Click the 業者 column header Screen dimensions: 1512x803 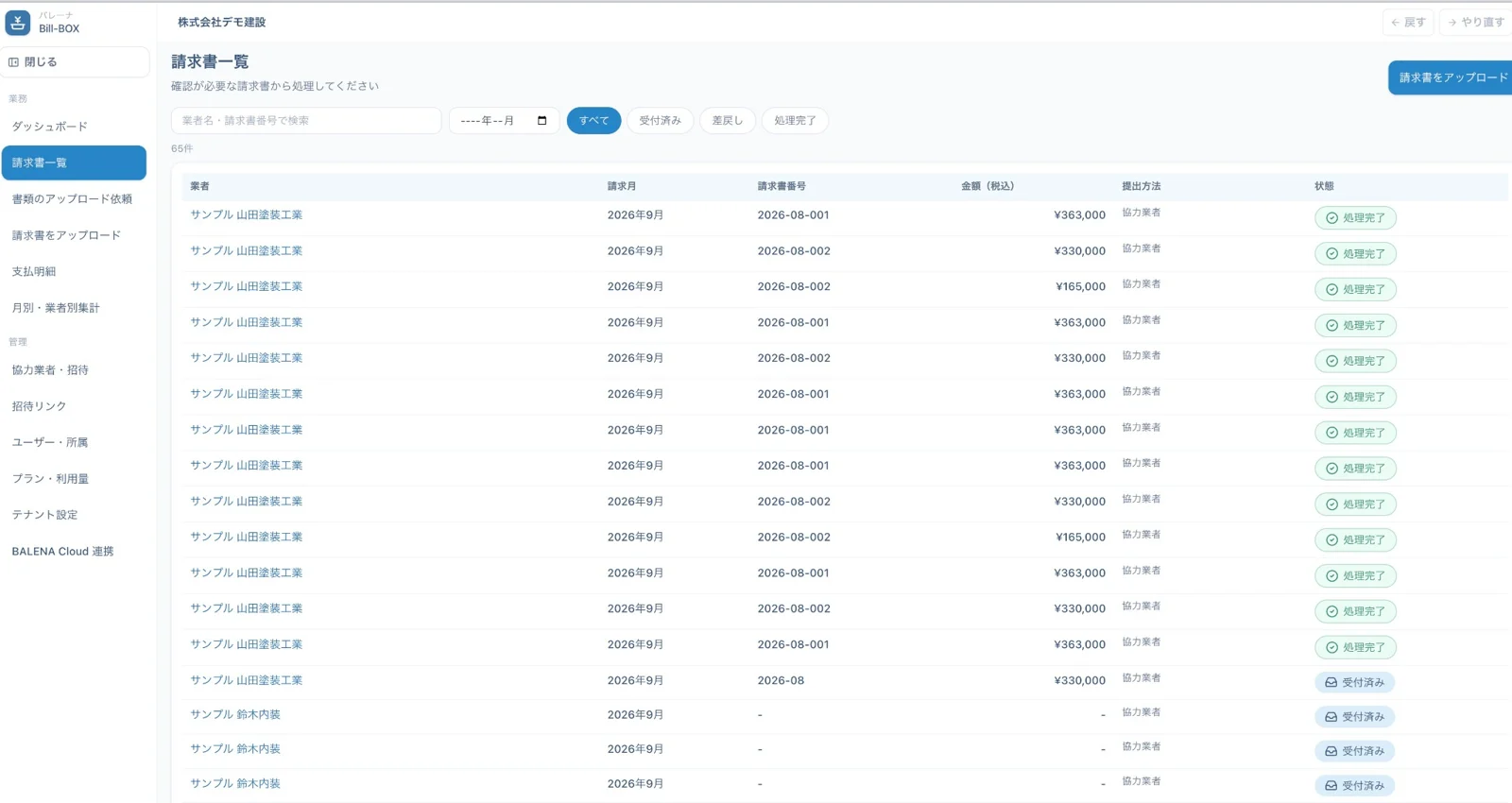199,186
